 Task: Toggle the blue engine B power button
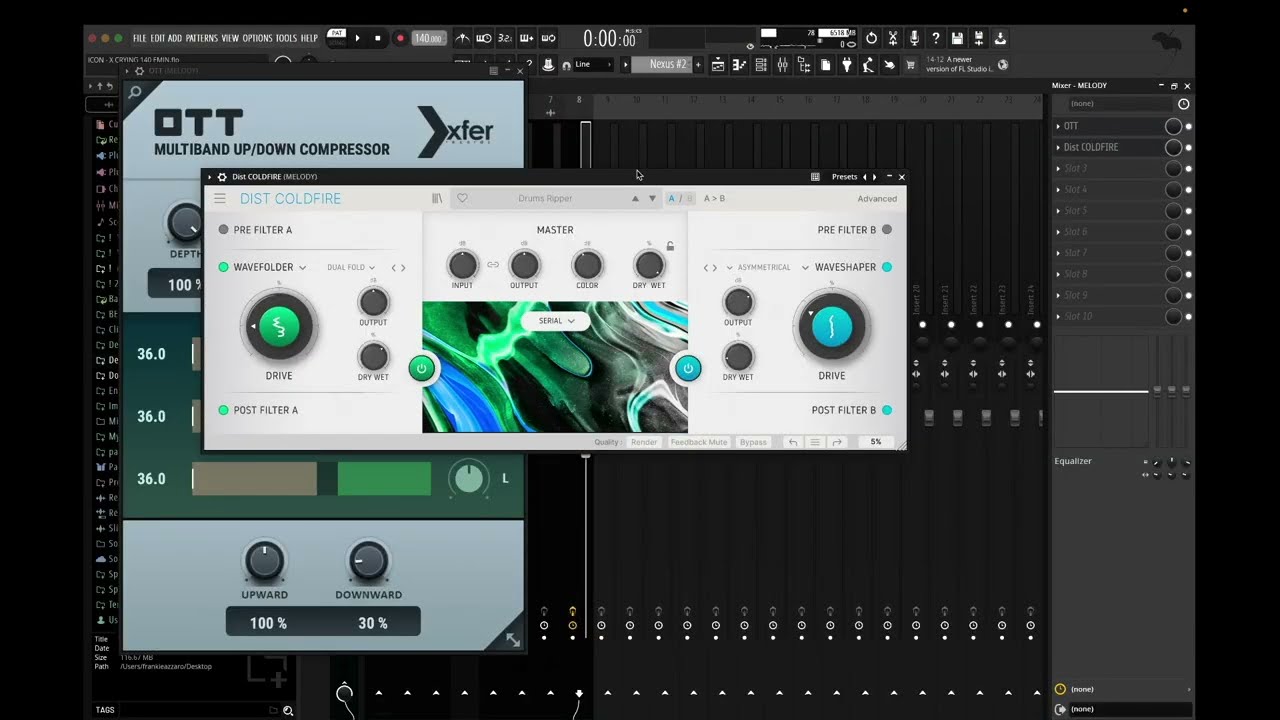pyautogui.click(x=688, y=368)
